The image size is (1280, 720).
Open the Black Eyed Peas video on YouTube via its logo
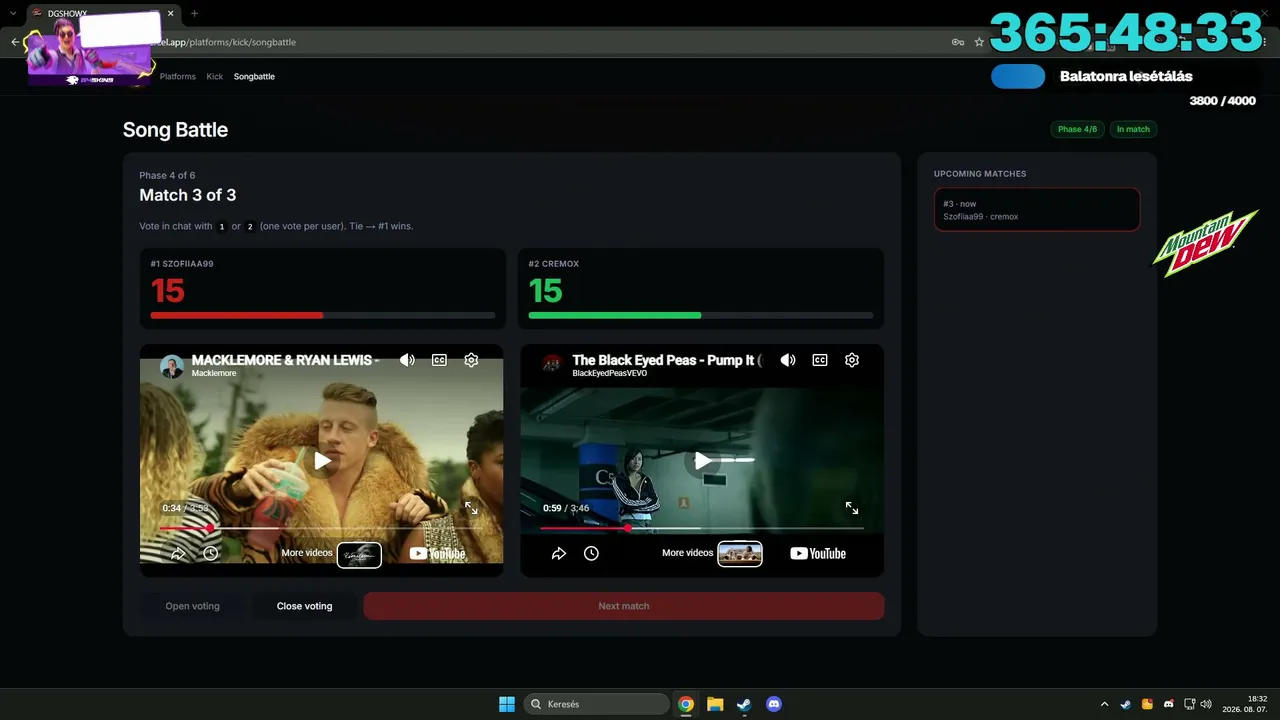[x=818, y=553]
